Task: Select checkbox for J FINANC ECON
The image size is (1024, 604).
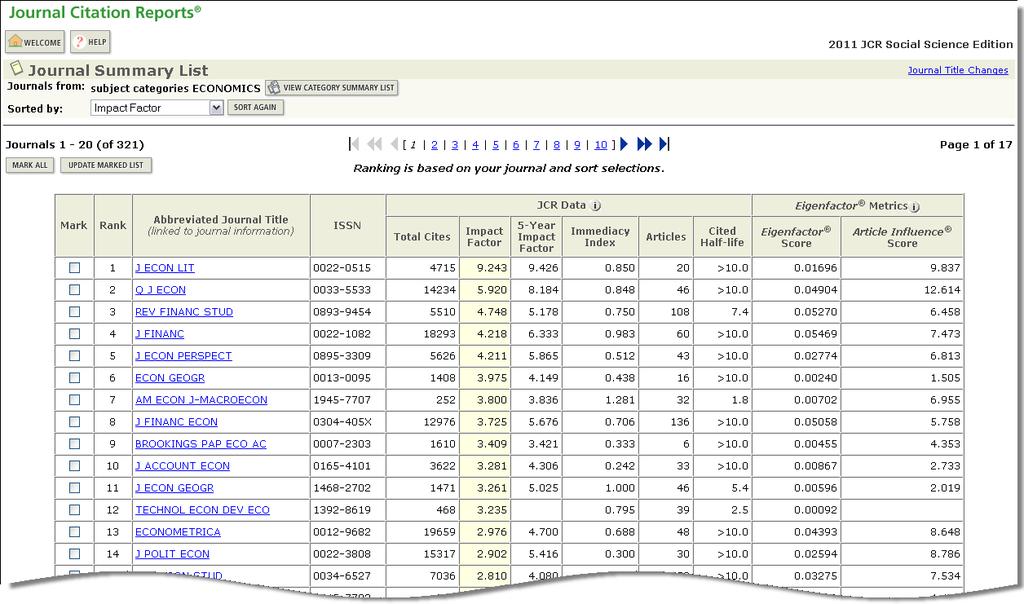Action: pos(74,422)
